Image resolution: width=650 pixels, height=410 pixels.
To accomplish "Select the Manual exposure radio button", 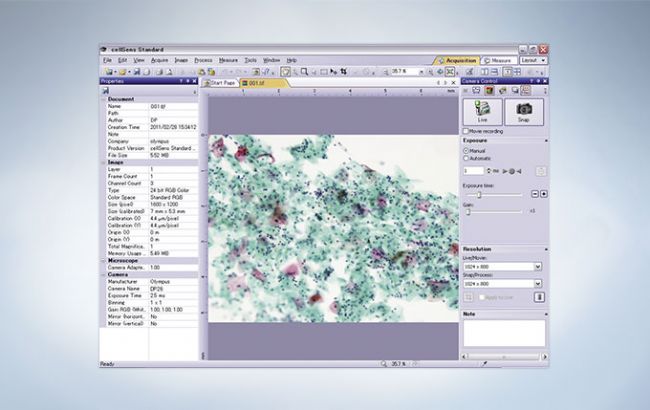I will 466,151.
